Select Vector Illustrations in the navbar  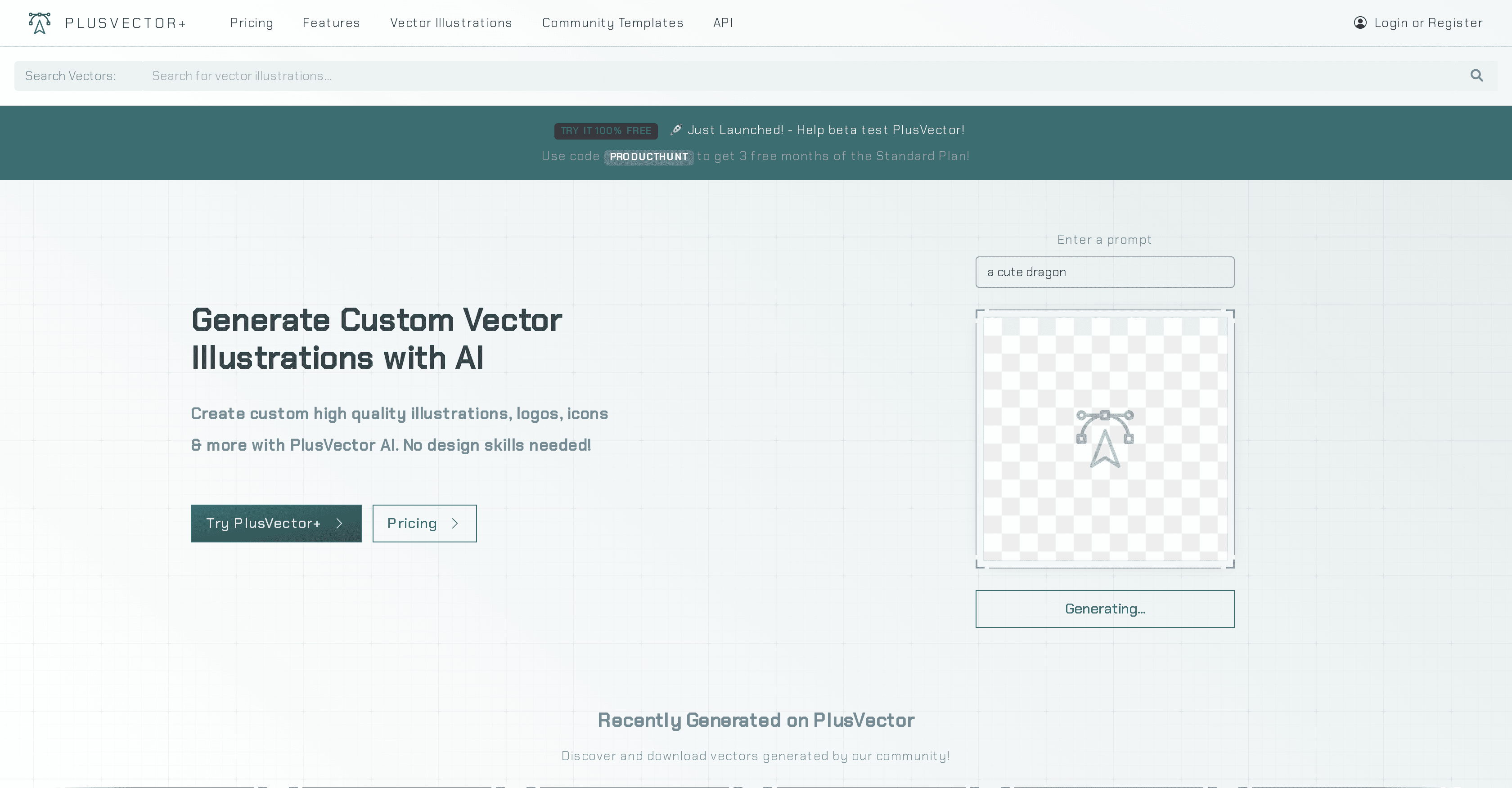[x=451, y=23]
